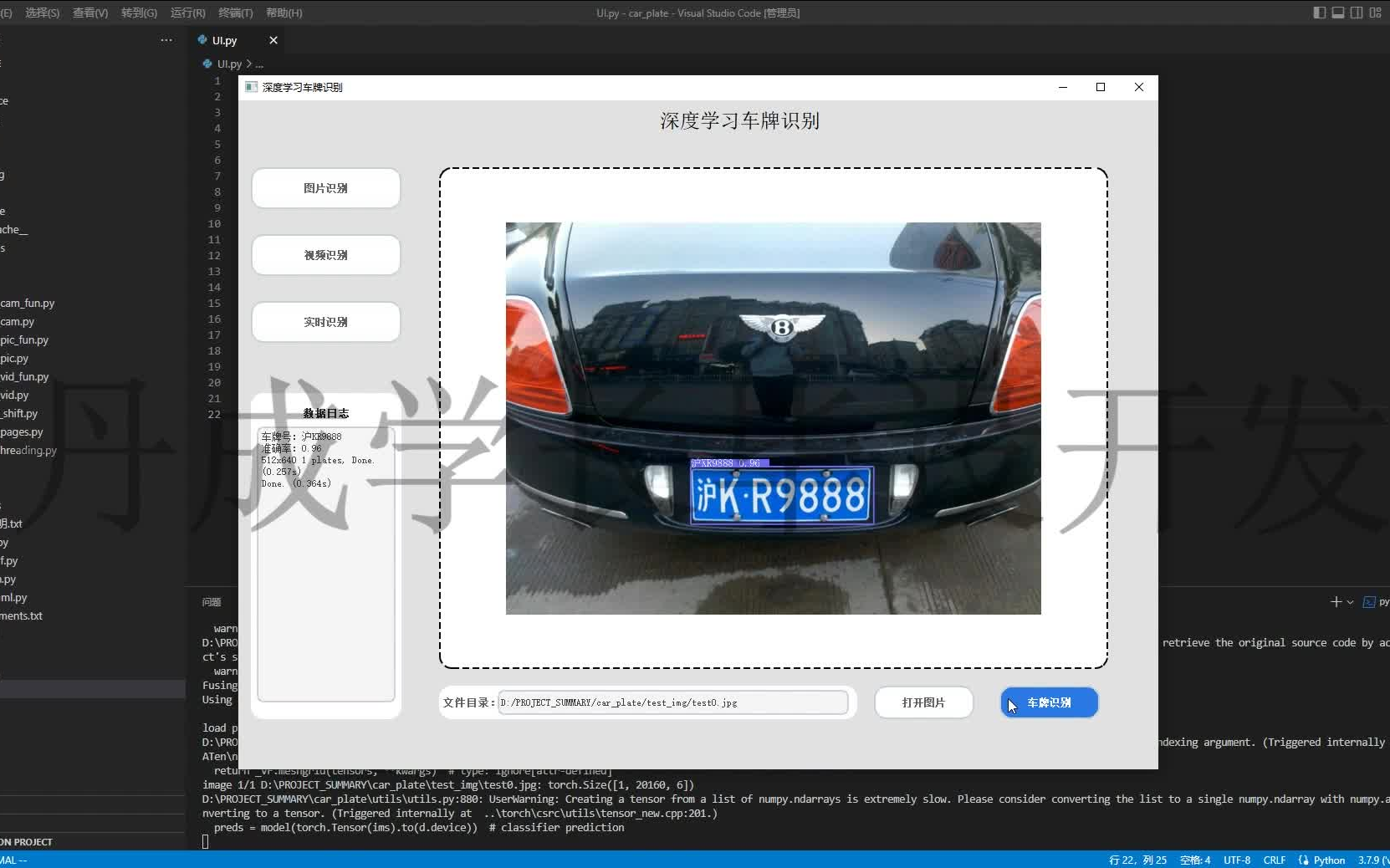Click the app window icon in 深度学习车牌识别 title bar
Viewport: 1390px width, 868px height.
251,87
